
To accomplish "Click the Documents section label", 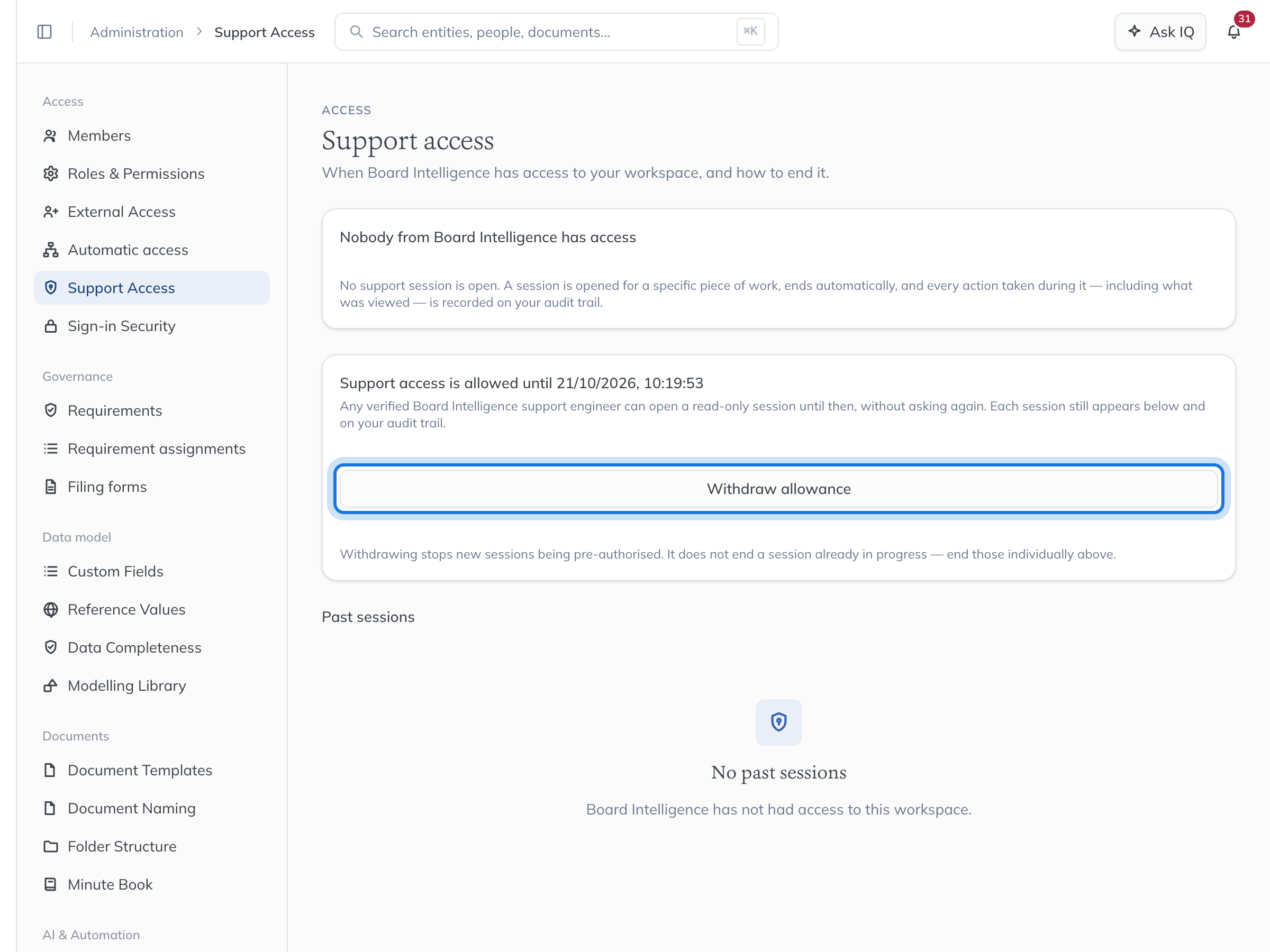I will (76, 736).
